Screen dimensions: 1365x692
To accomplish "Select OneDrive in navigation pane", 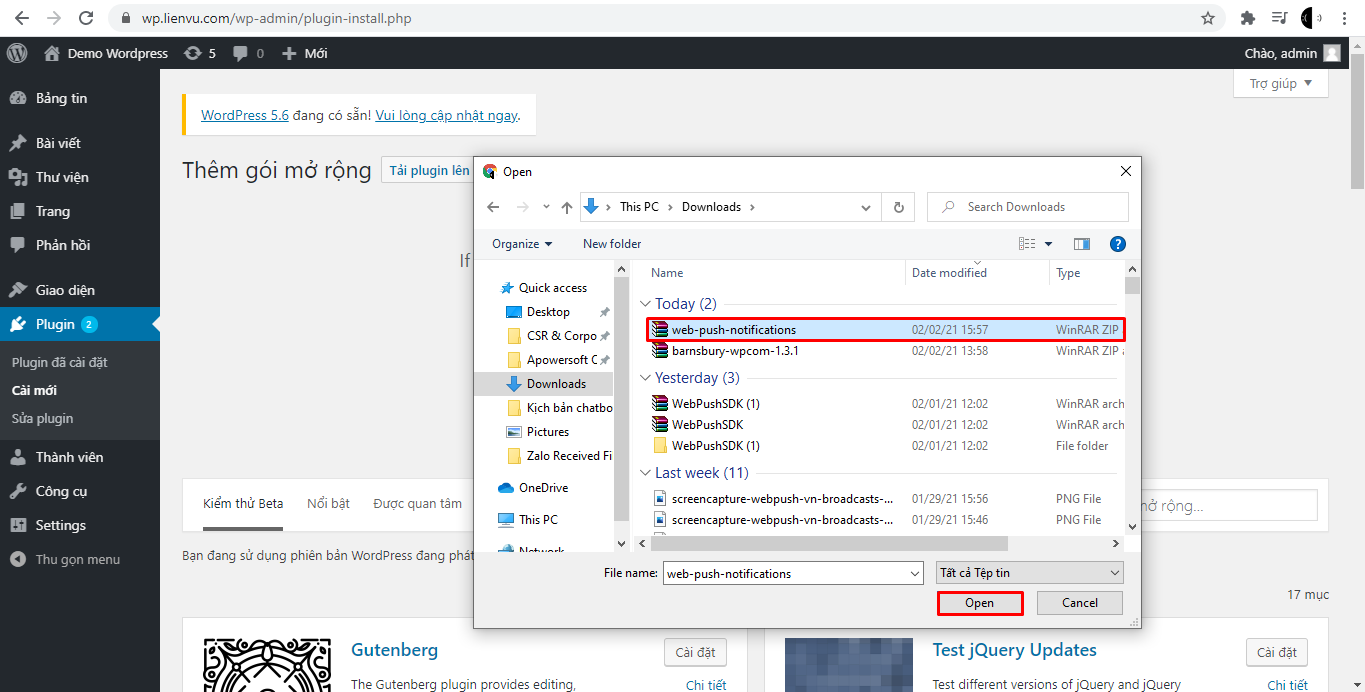I will (x=543, y=488).
